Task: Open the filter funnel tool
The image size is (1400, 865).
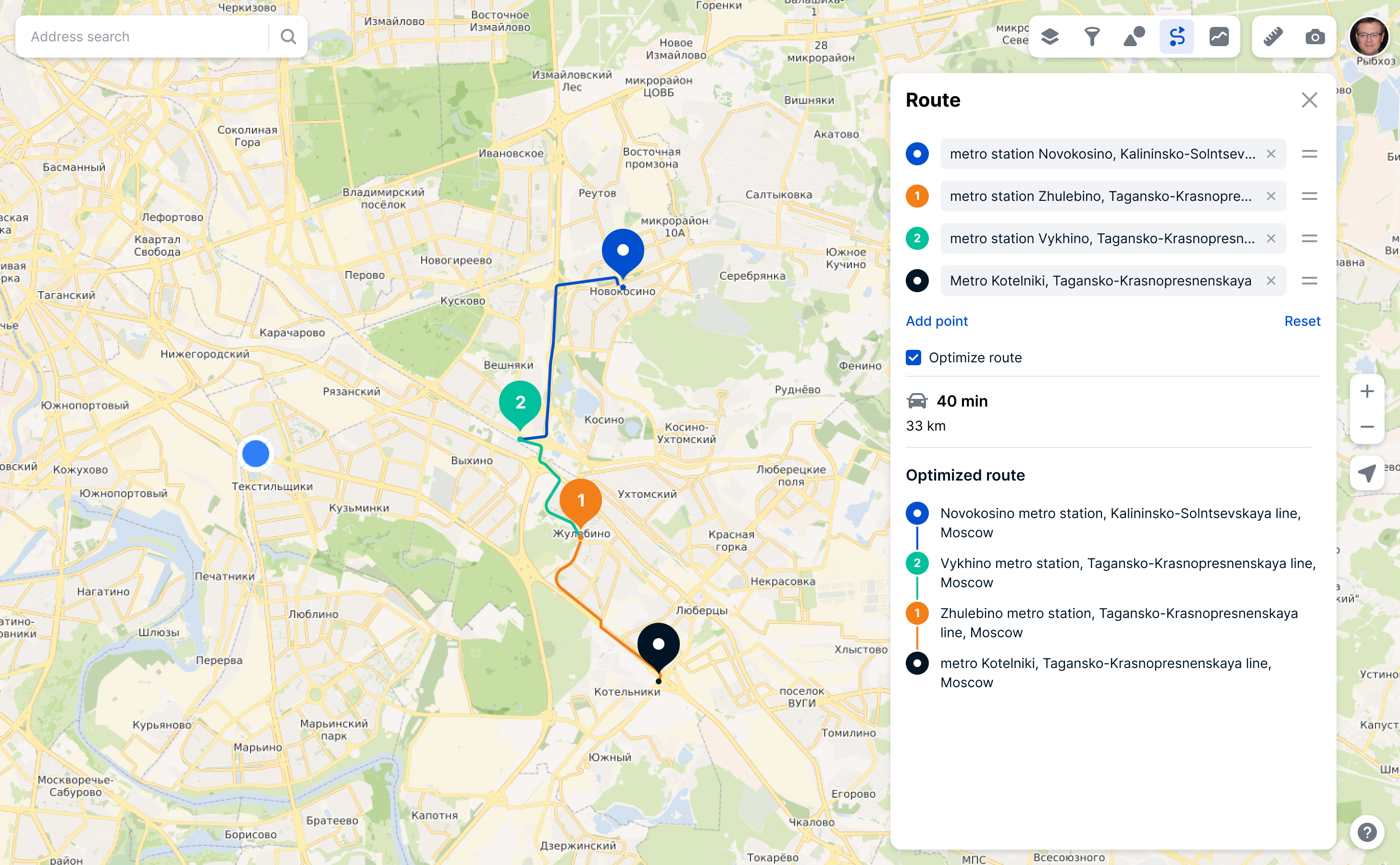Action: (x=1092, y=37)
